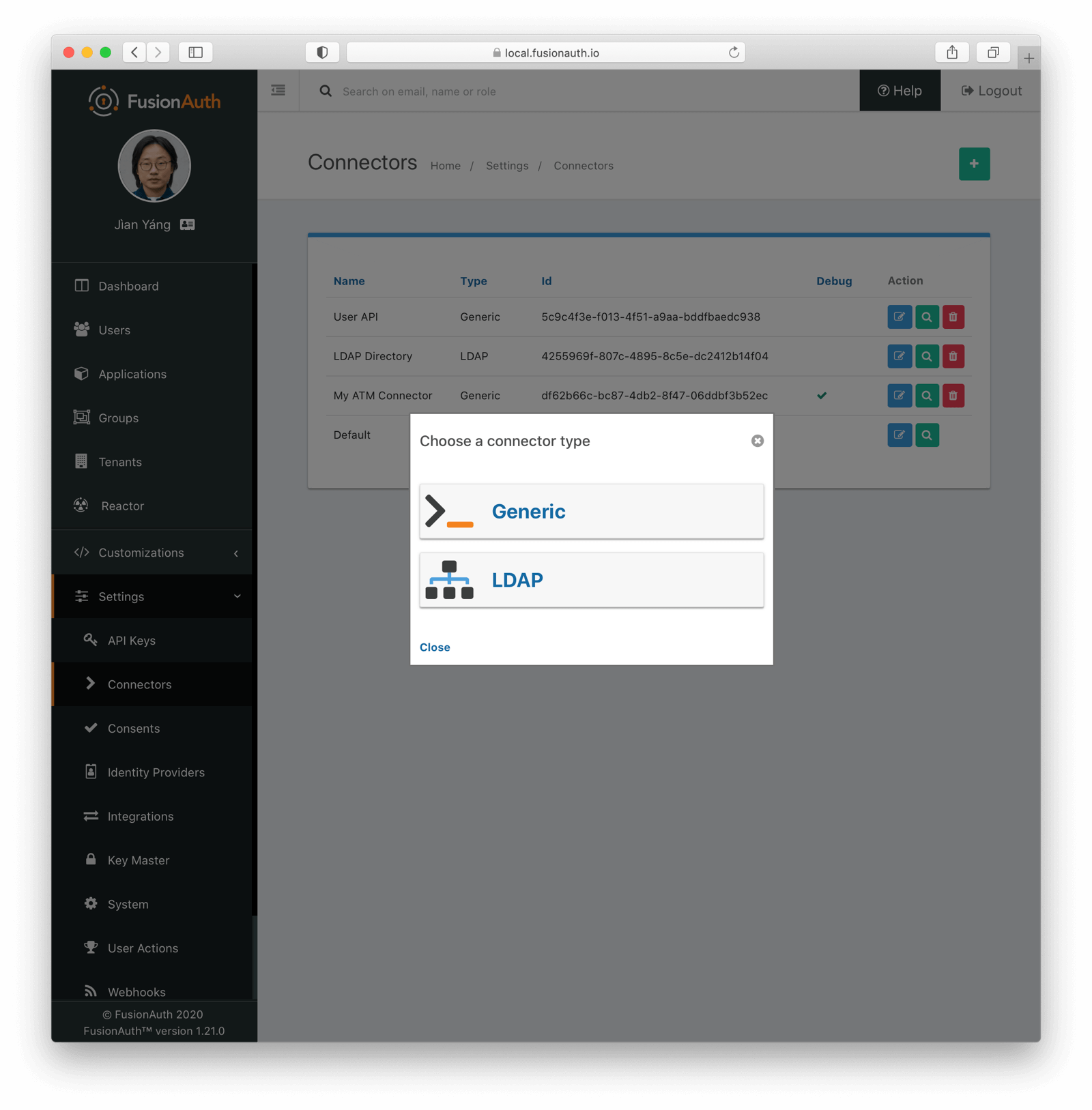Click the Debug column header
Viewport: 1092px width, 1110px height.
click(x=834, y=281)
